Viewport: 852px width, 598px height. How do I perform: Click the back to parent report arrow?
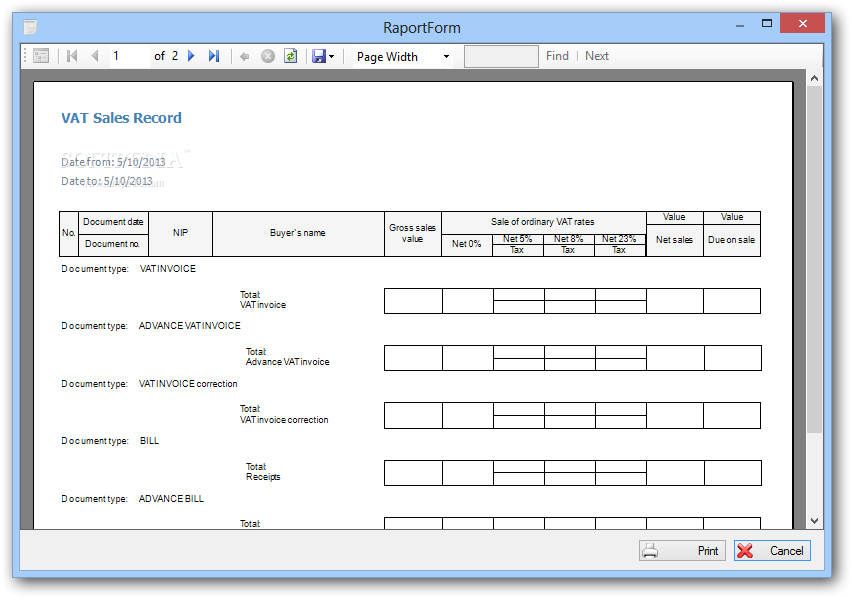click(245, 56)
